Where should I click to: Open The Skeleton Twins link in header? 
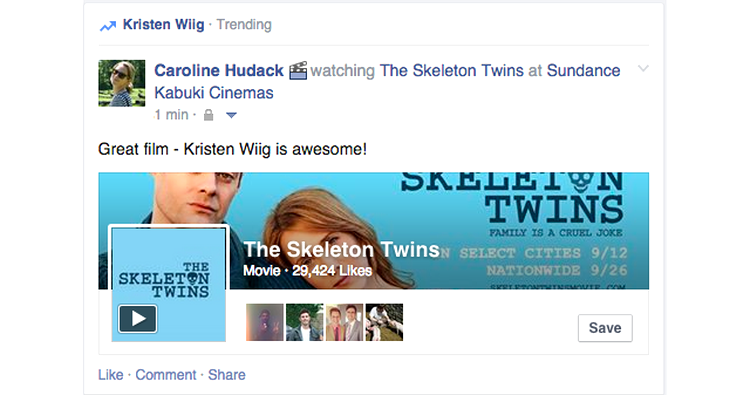452,70
